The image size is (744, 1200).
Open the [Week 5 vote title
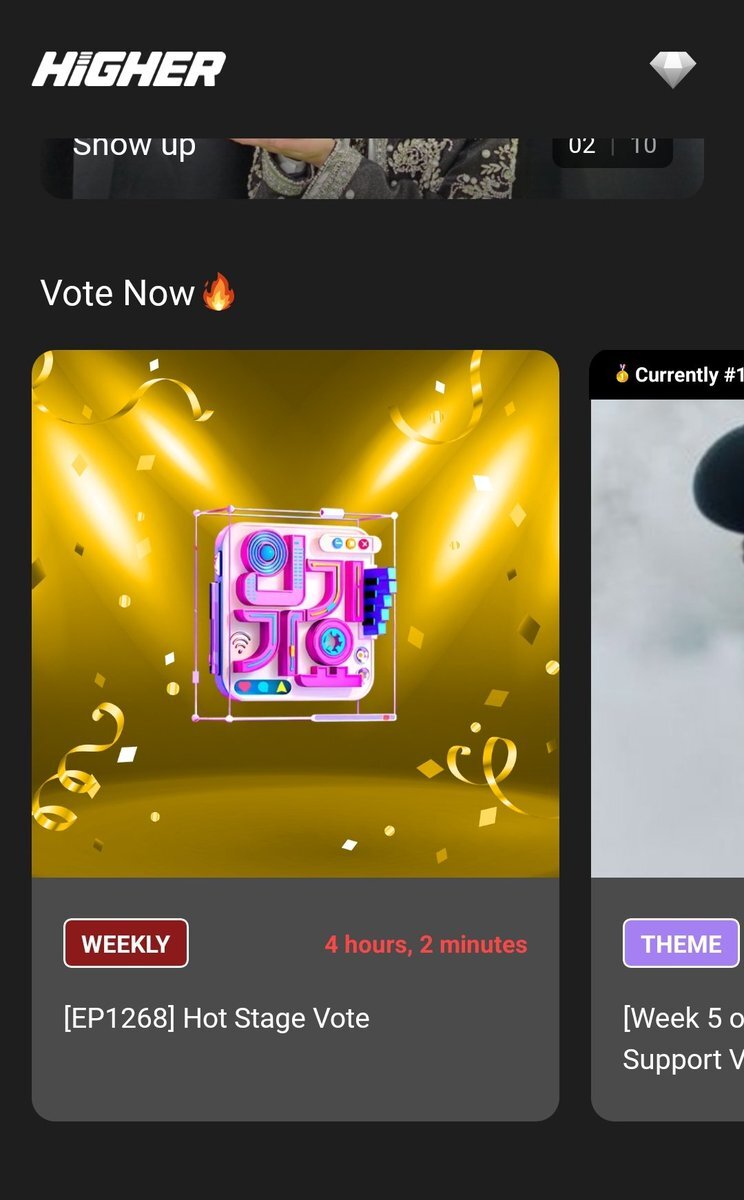coord(683,1018)
